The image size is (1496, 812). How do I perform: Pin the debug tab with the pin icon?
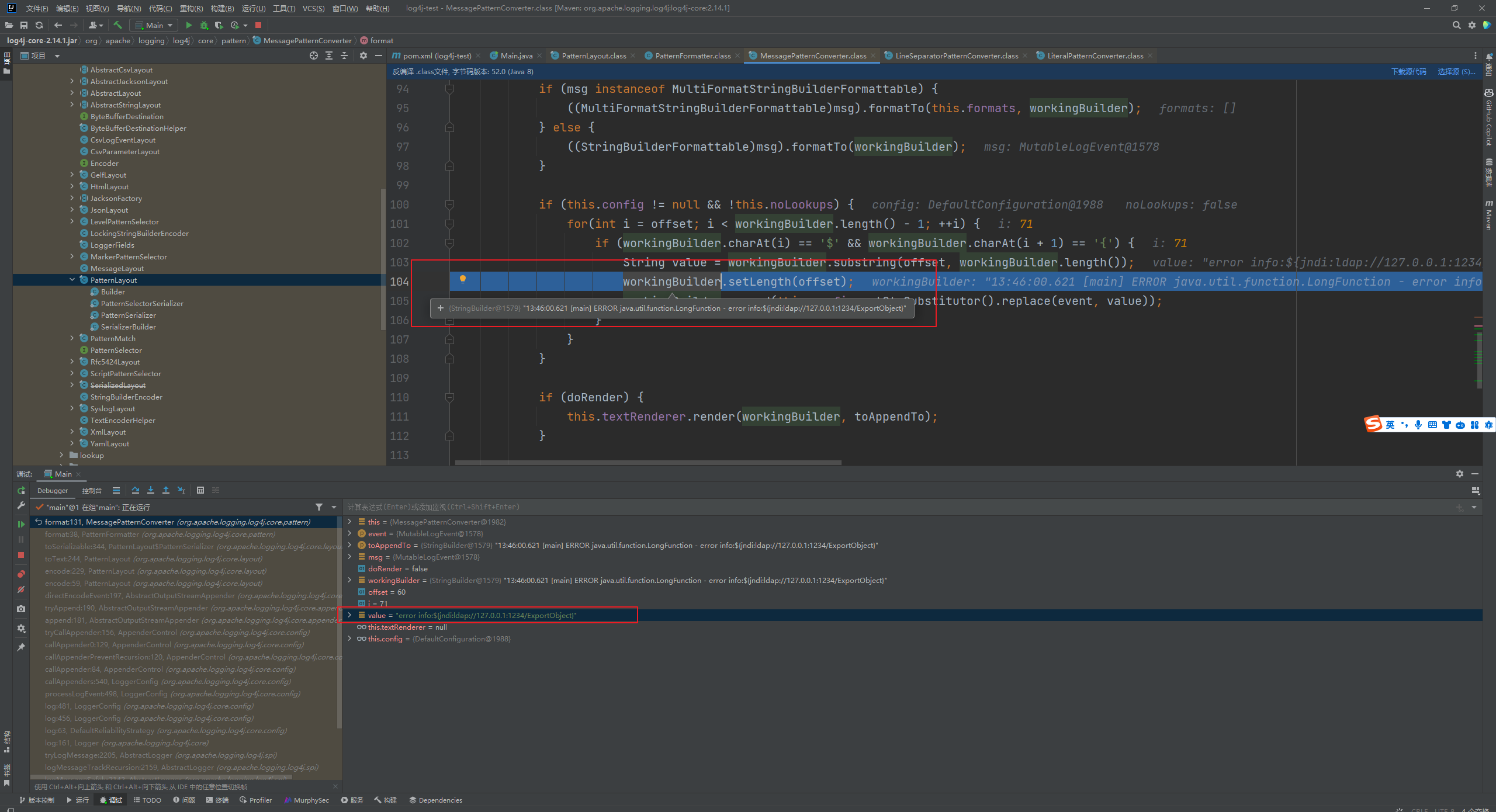[21, 647]
